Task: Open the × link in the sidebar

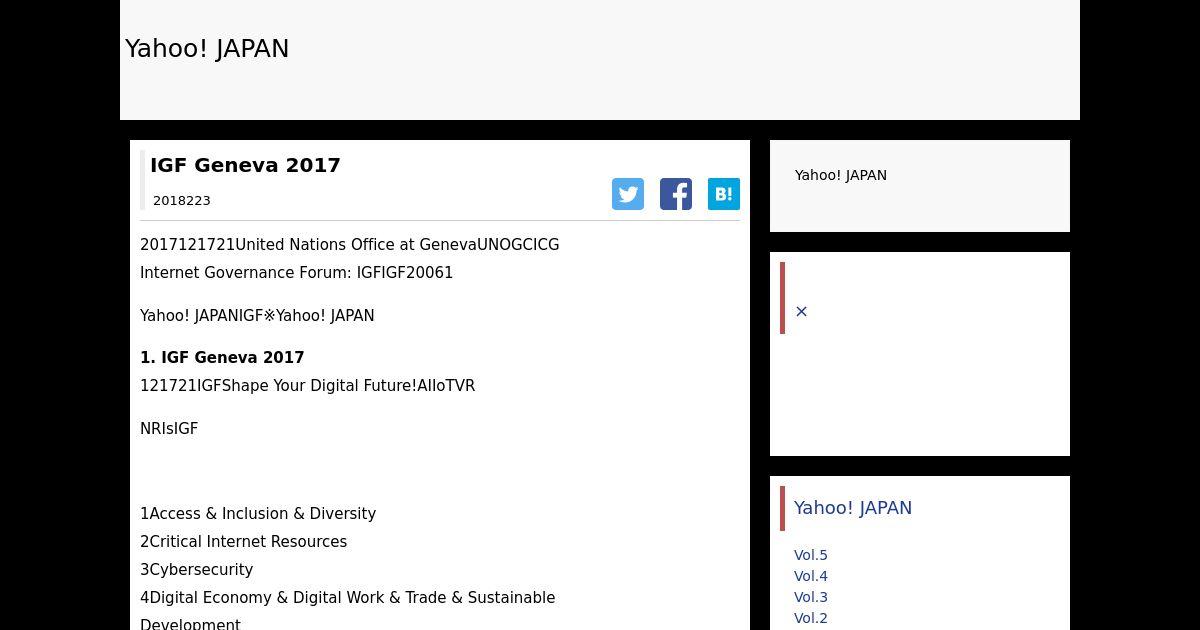Action: [801, 312]
